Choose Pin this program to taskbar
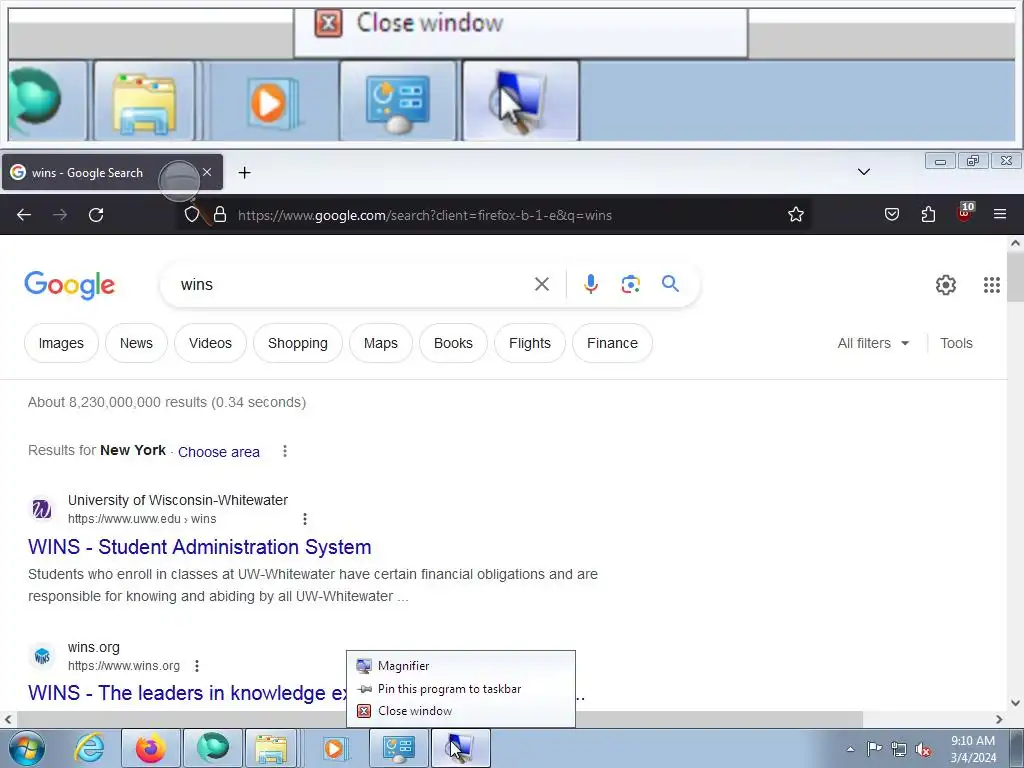 coord(461,688)
